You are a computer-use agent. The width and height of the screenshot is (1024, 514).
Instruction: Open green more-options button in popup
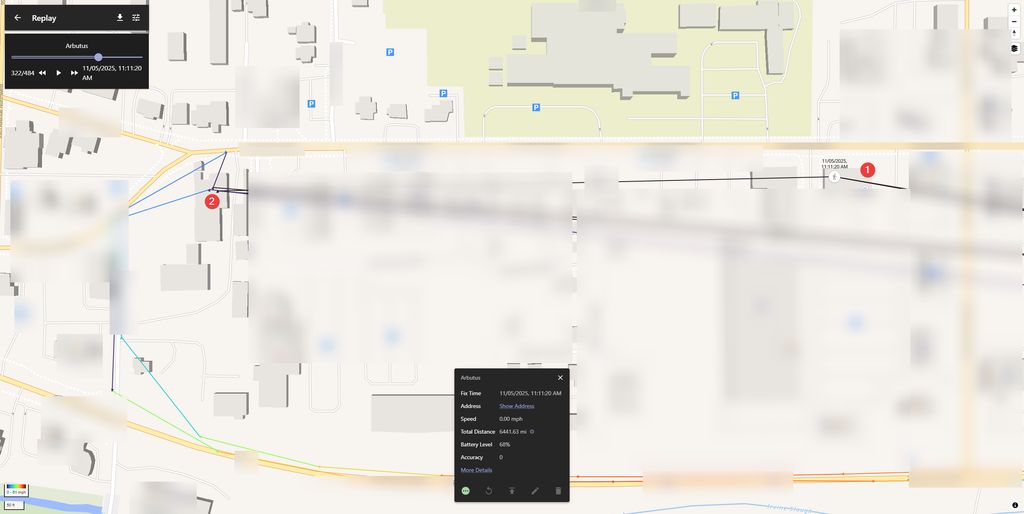pyautogui.click(x=466, y=490)
